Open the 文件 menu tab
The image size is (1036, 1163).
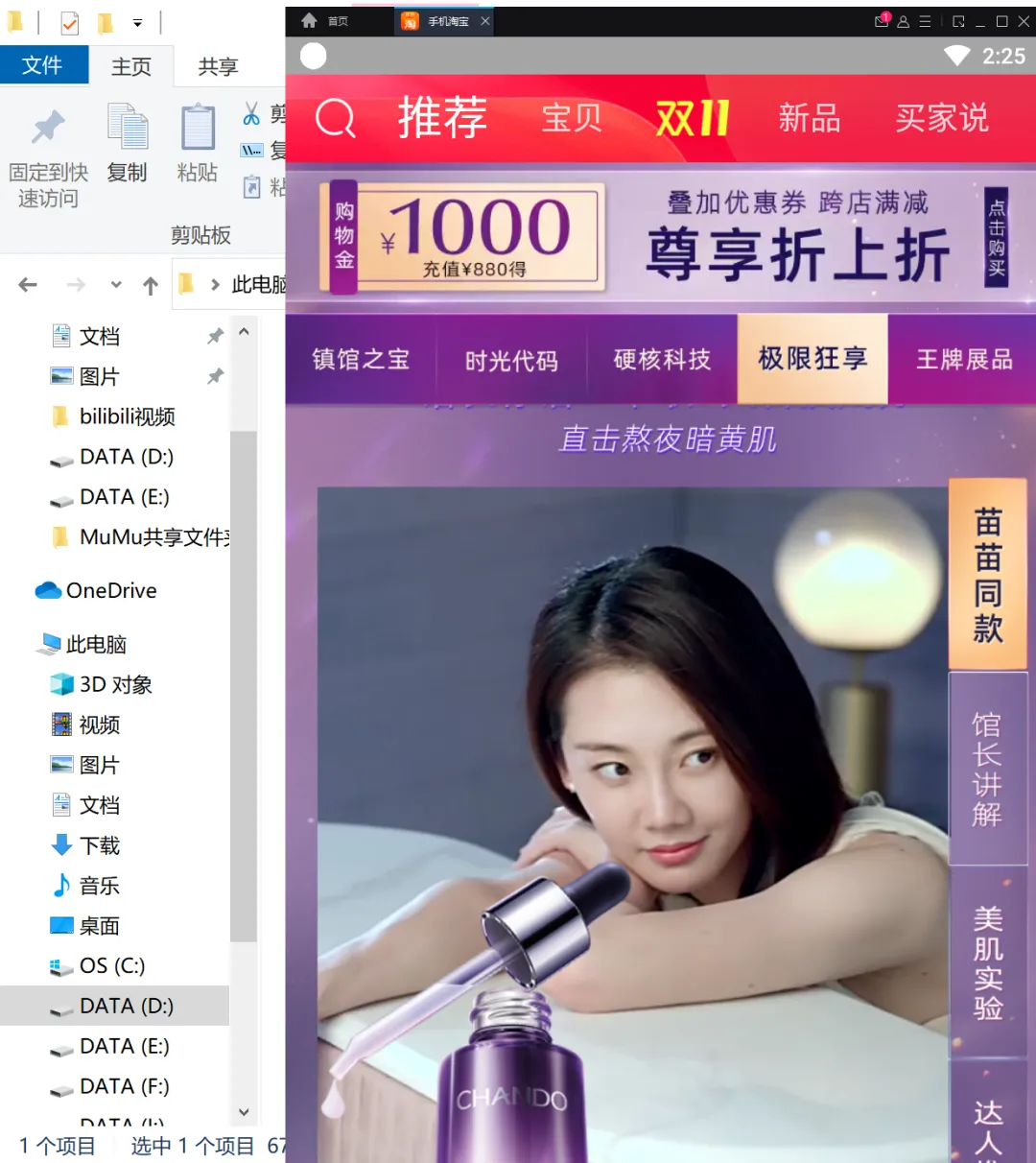[43, 65]
